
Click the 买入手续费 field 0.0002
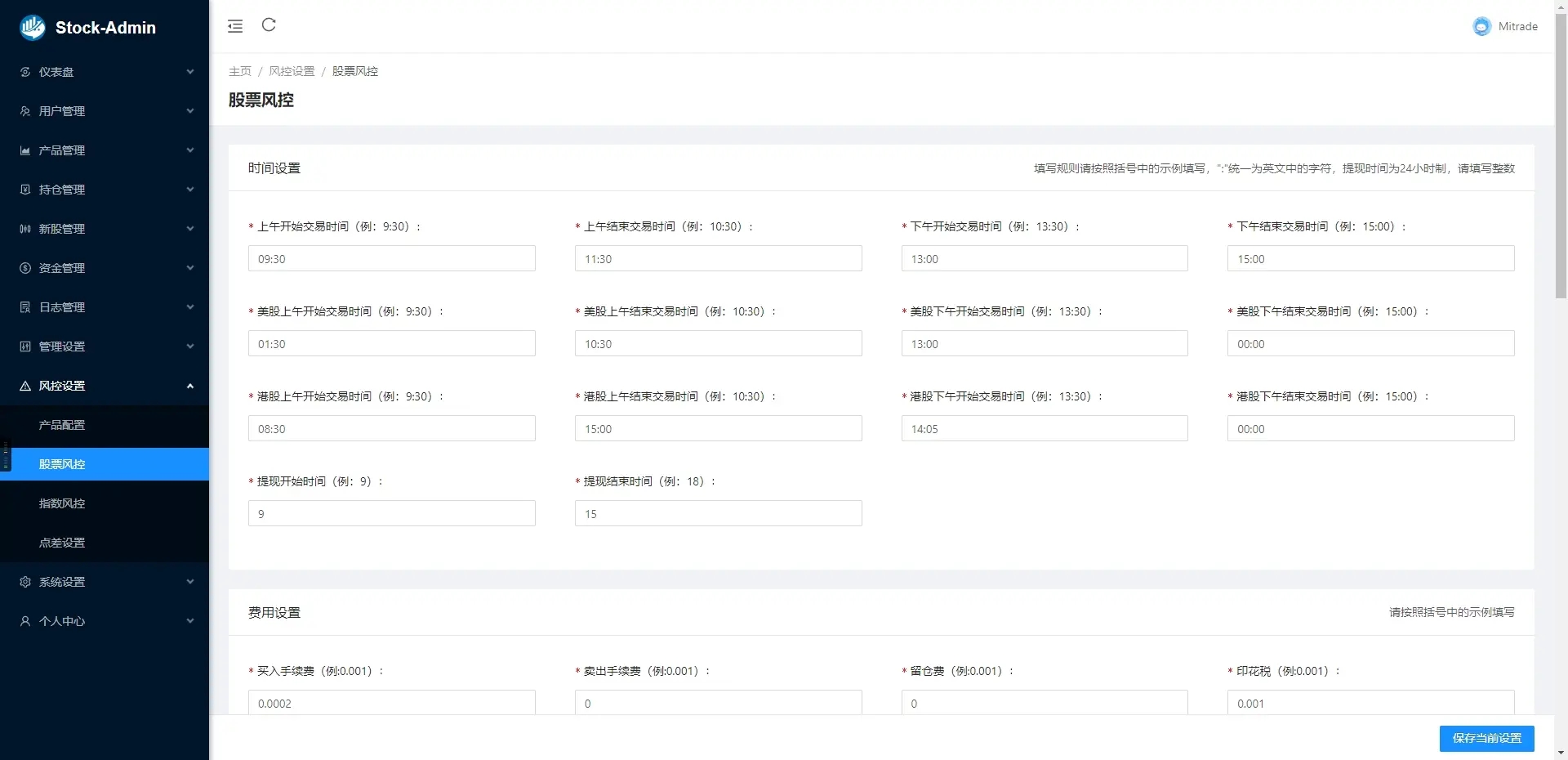tap(392, 702)
